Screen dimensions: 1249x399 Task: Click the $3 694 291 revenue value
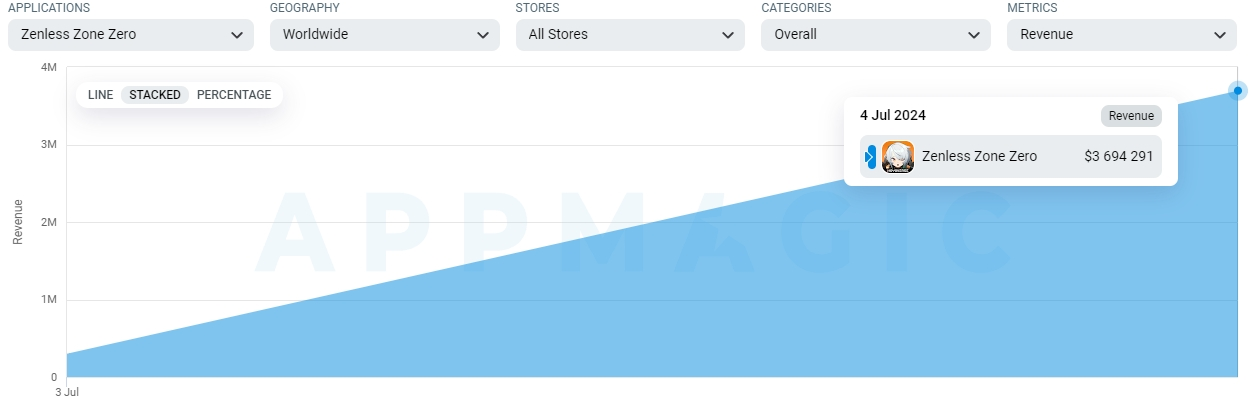point(1119,157)
